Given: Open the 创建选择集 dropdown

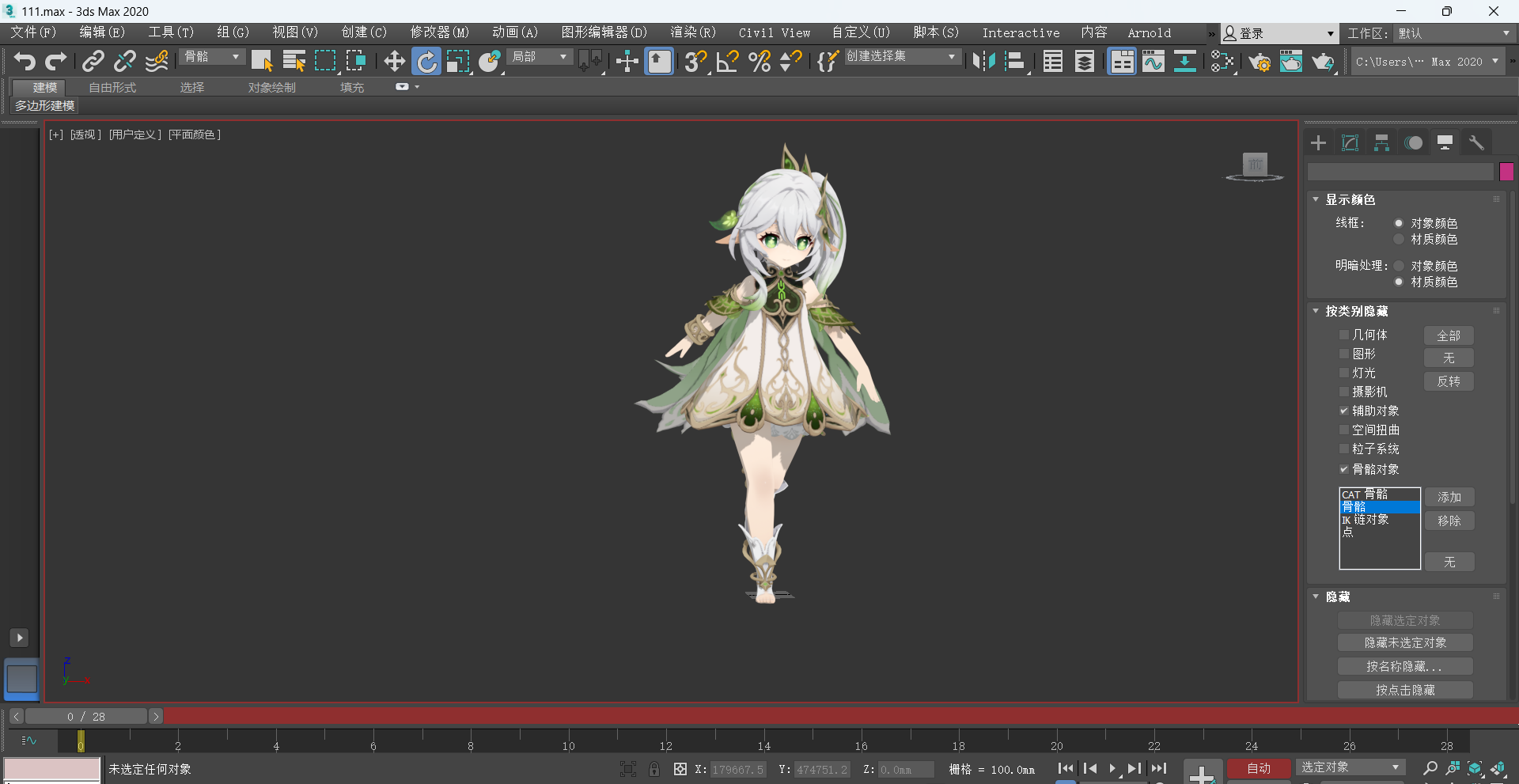Looking at the screenshot, I should coord(902,57).
